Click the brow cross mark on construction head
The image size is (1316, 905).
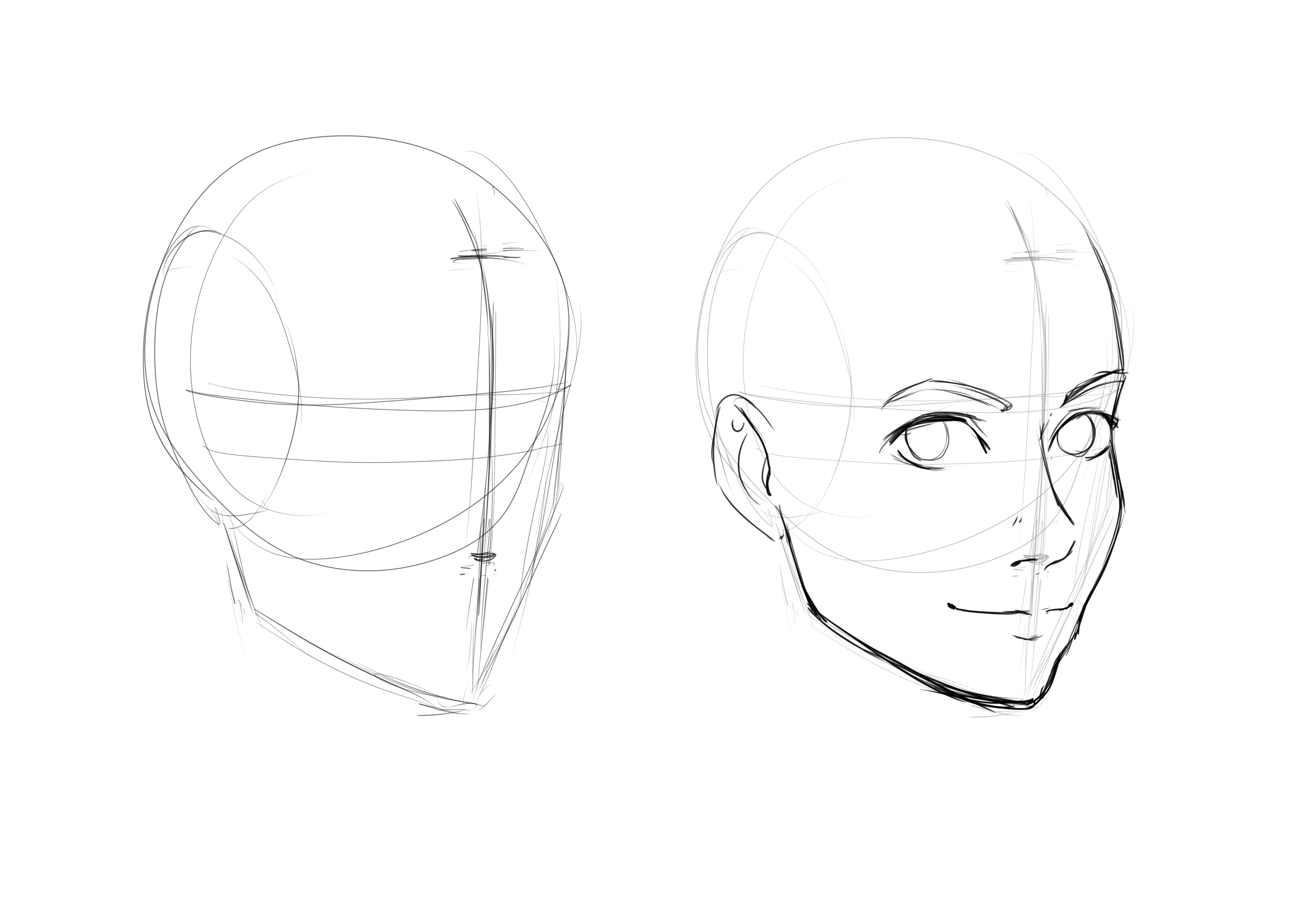[x=482, y=255]
